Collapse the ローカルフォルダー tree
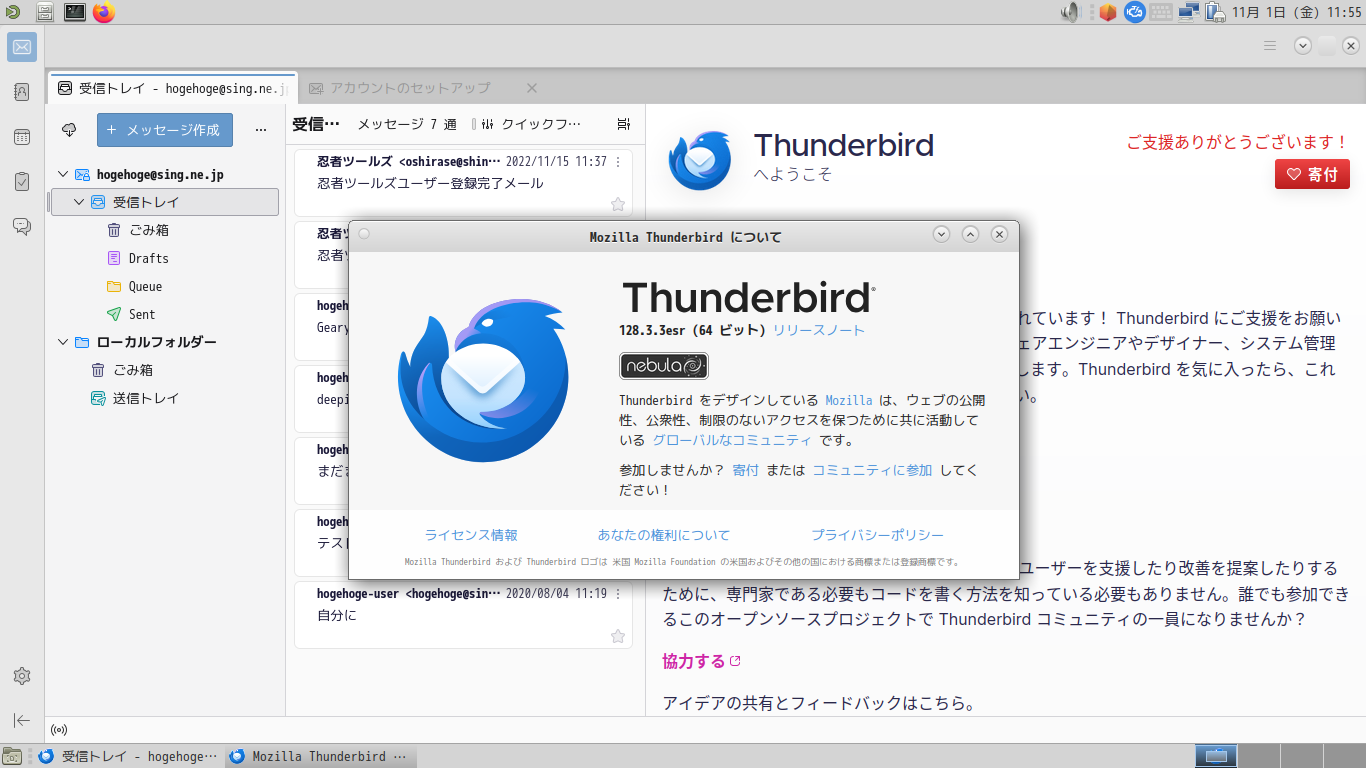 63,342
